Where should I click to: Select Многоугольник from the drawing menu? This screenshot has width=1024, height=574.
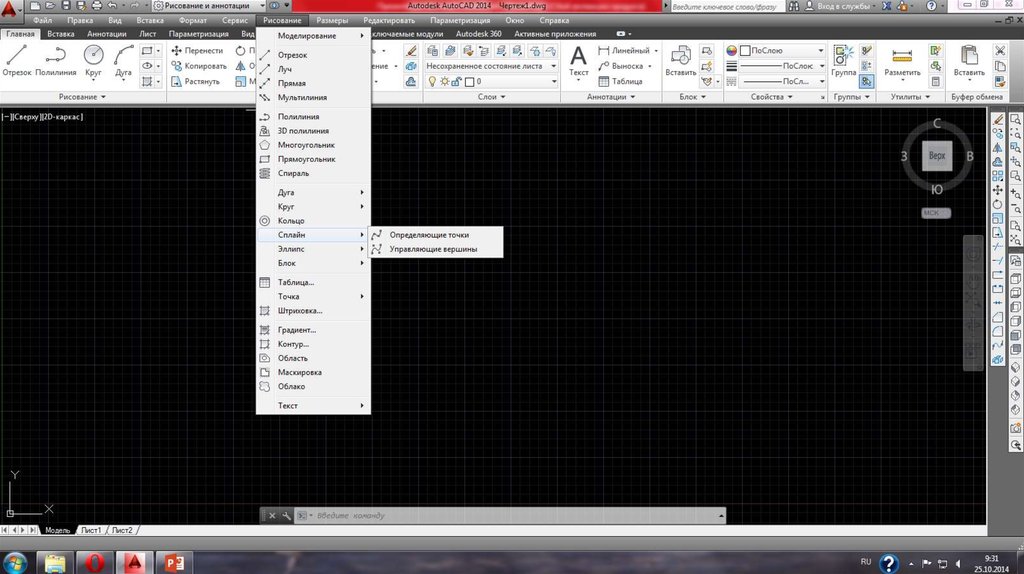306,145
